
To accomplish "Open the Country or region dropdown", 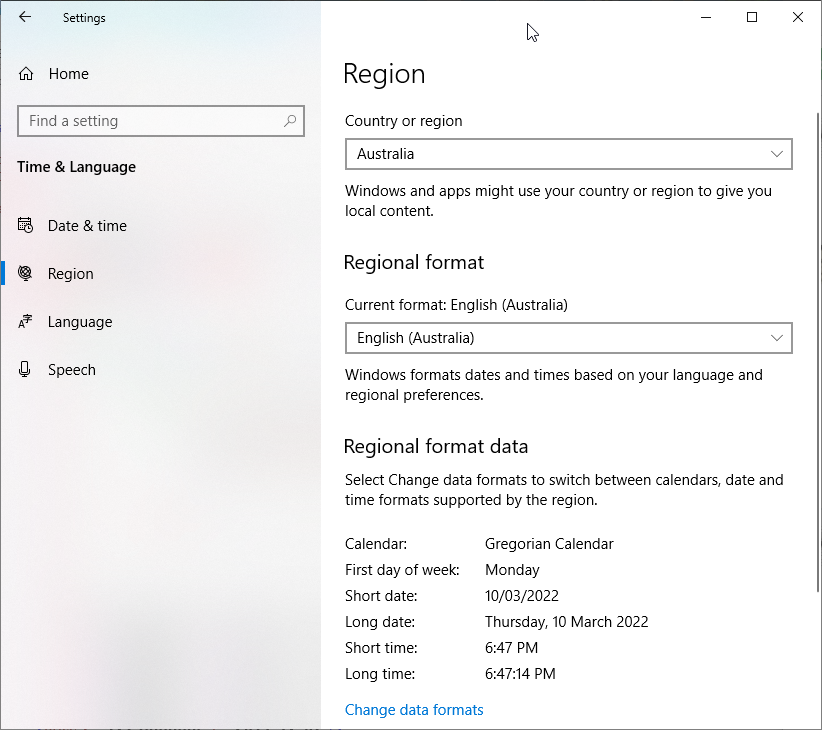I will click(x=568, y=154).
